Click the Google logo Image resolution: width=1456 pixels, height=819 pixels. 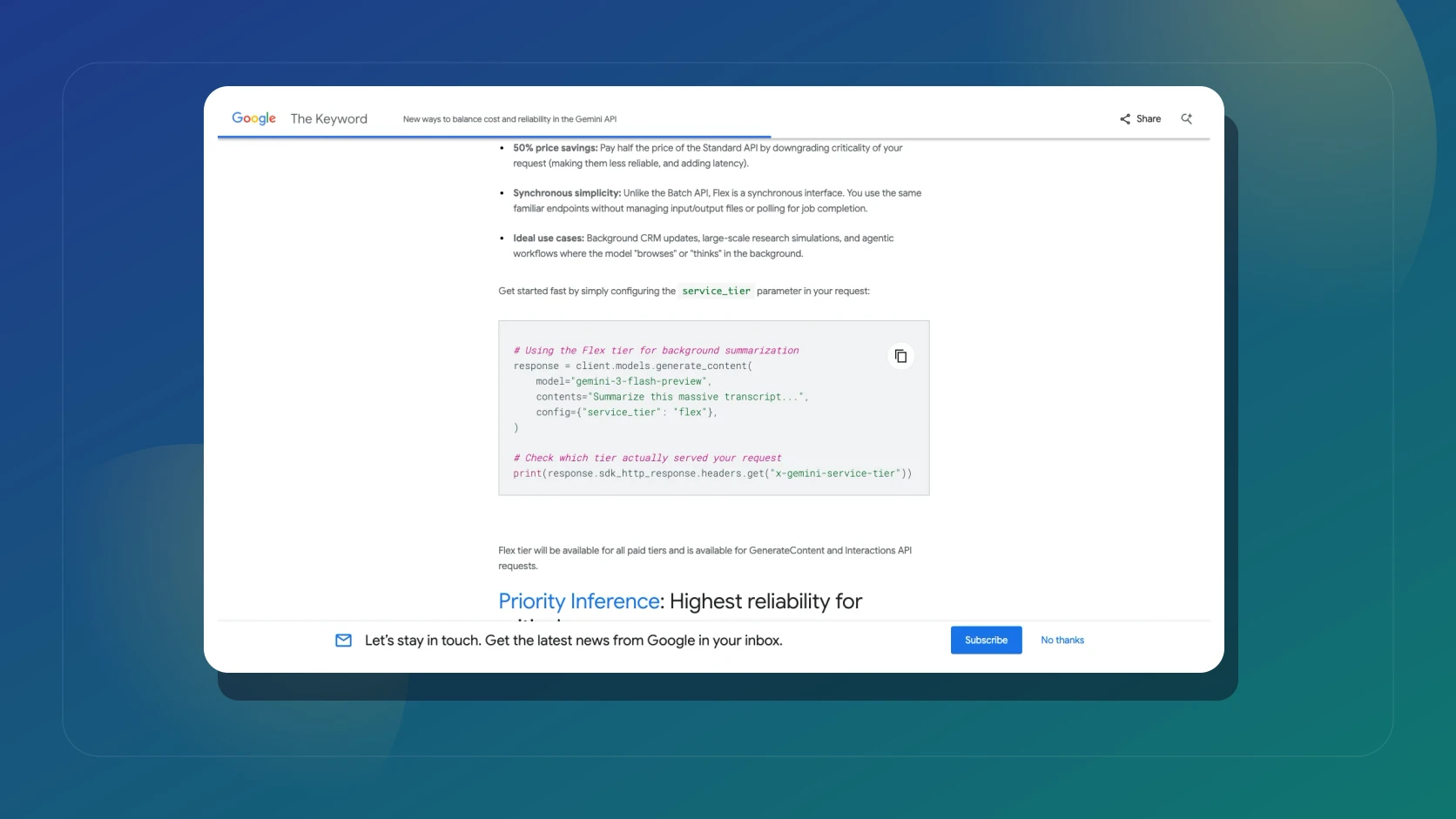coord(253,118)
